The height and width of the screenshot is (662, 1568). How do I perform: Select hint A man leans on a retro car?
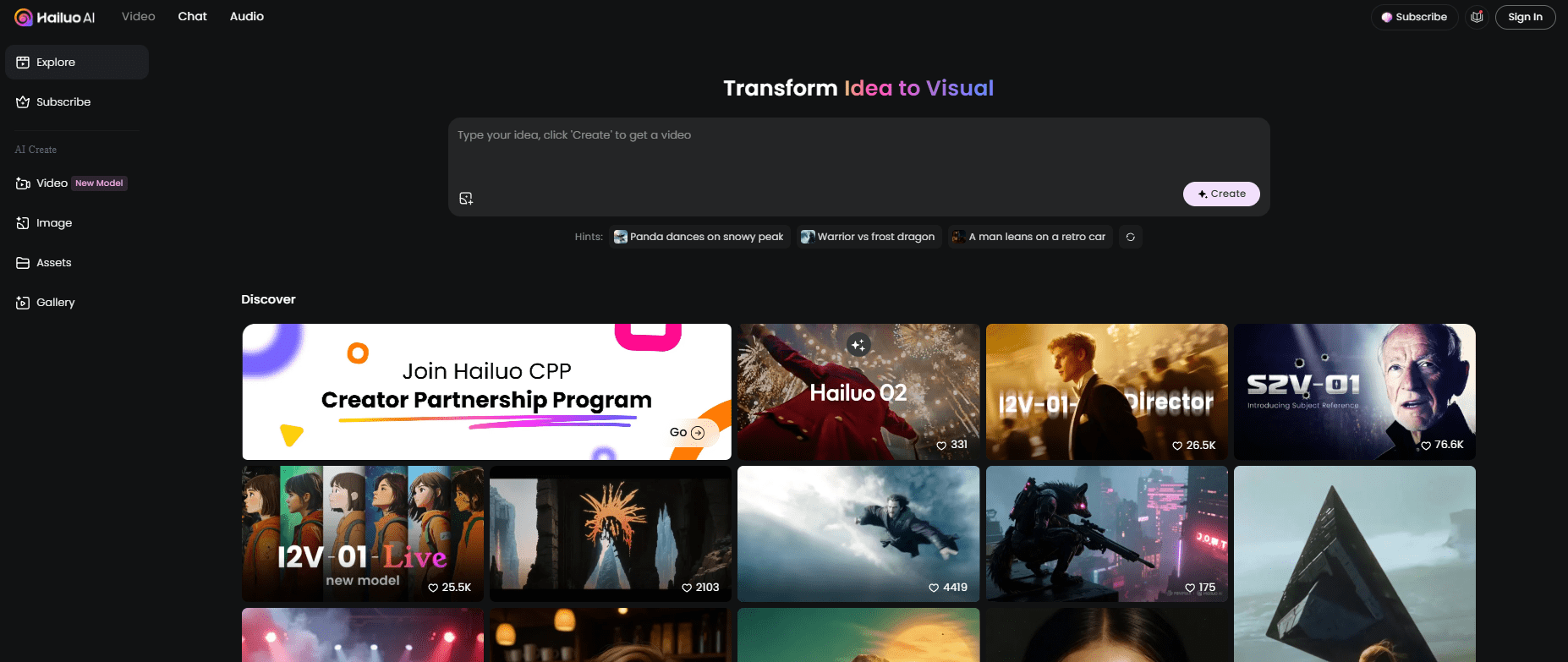point(1029,237)
